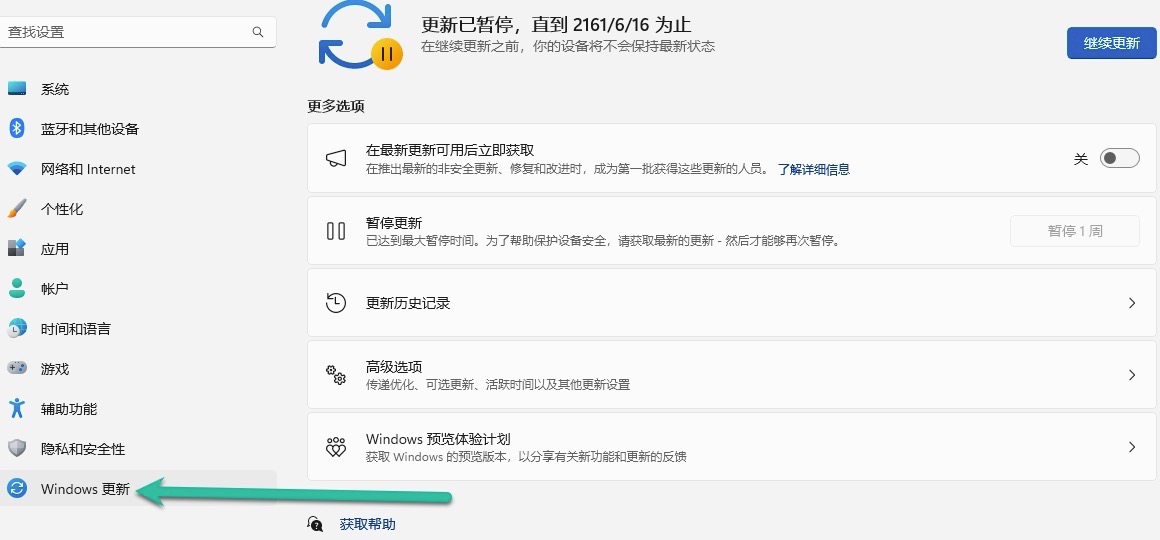
Task: Click the search magnifier icon
Action: tap(257, 32)
